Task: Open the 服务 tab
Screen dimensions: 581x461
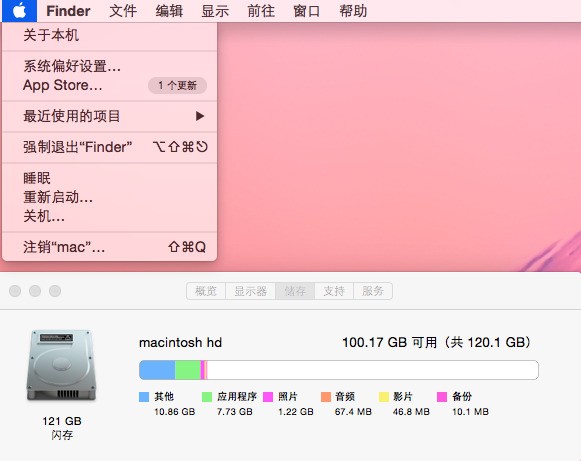Action: click(373, 291)
